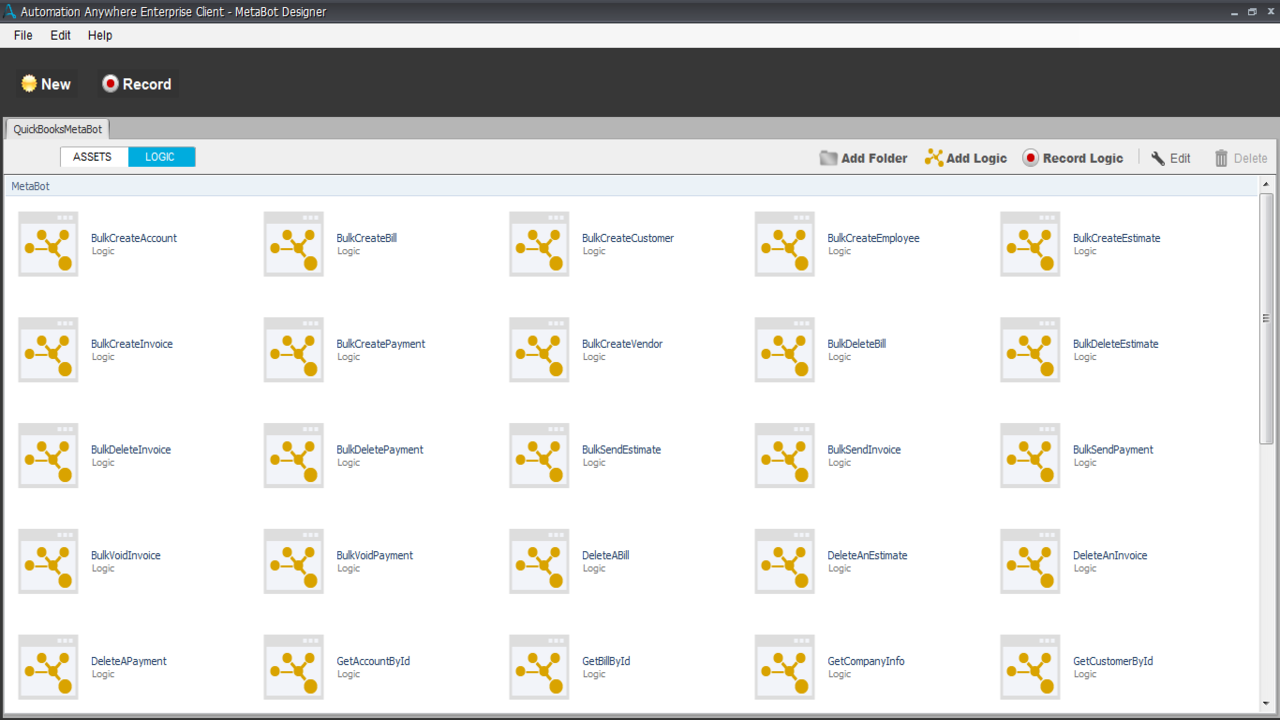1280x720 pixels.
Task: Click the vertical scrollbar thumb
Action: click(1267, 318)
